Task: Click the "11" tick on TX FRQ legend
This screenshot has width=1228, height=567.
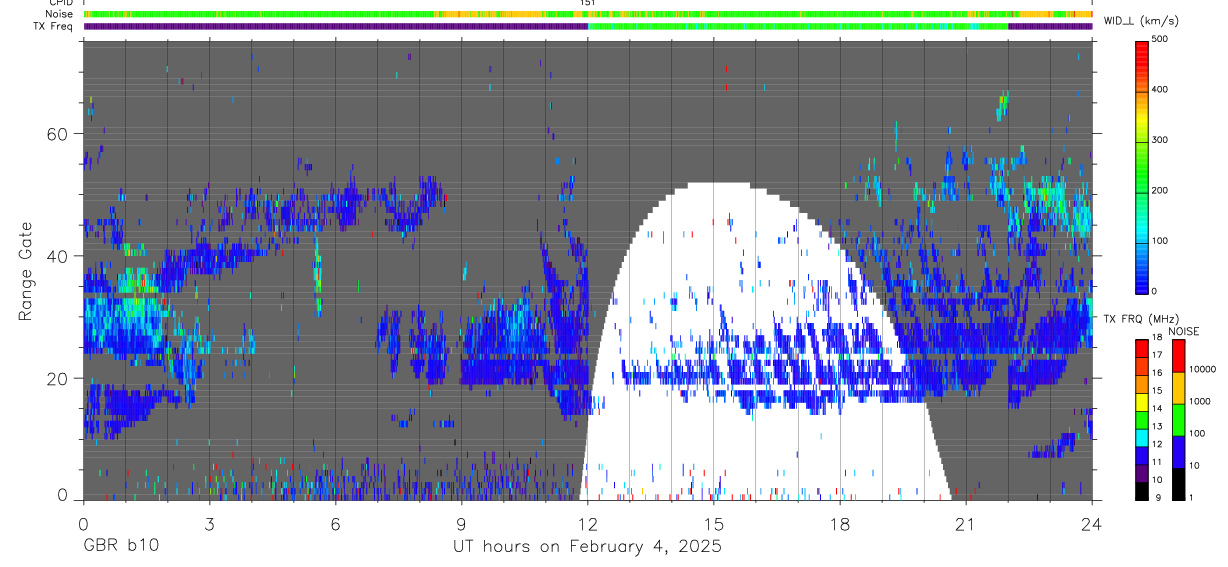Action: pos(1157,463)
